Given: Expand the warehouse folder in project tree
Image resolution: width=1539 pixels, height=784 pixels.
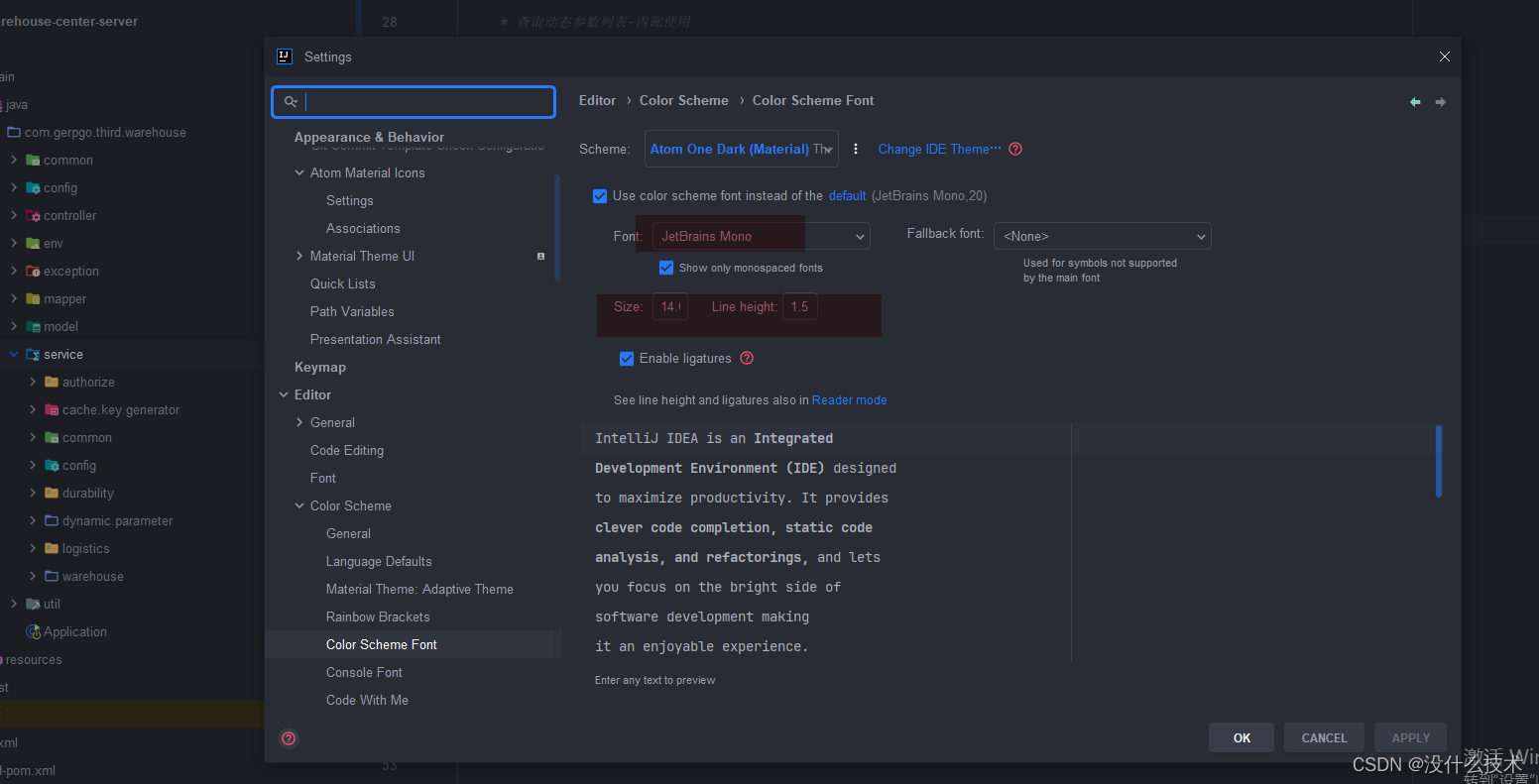Looking at the screenshot, I should coord(33,576).
